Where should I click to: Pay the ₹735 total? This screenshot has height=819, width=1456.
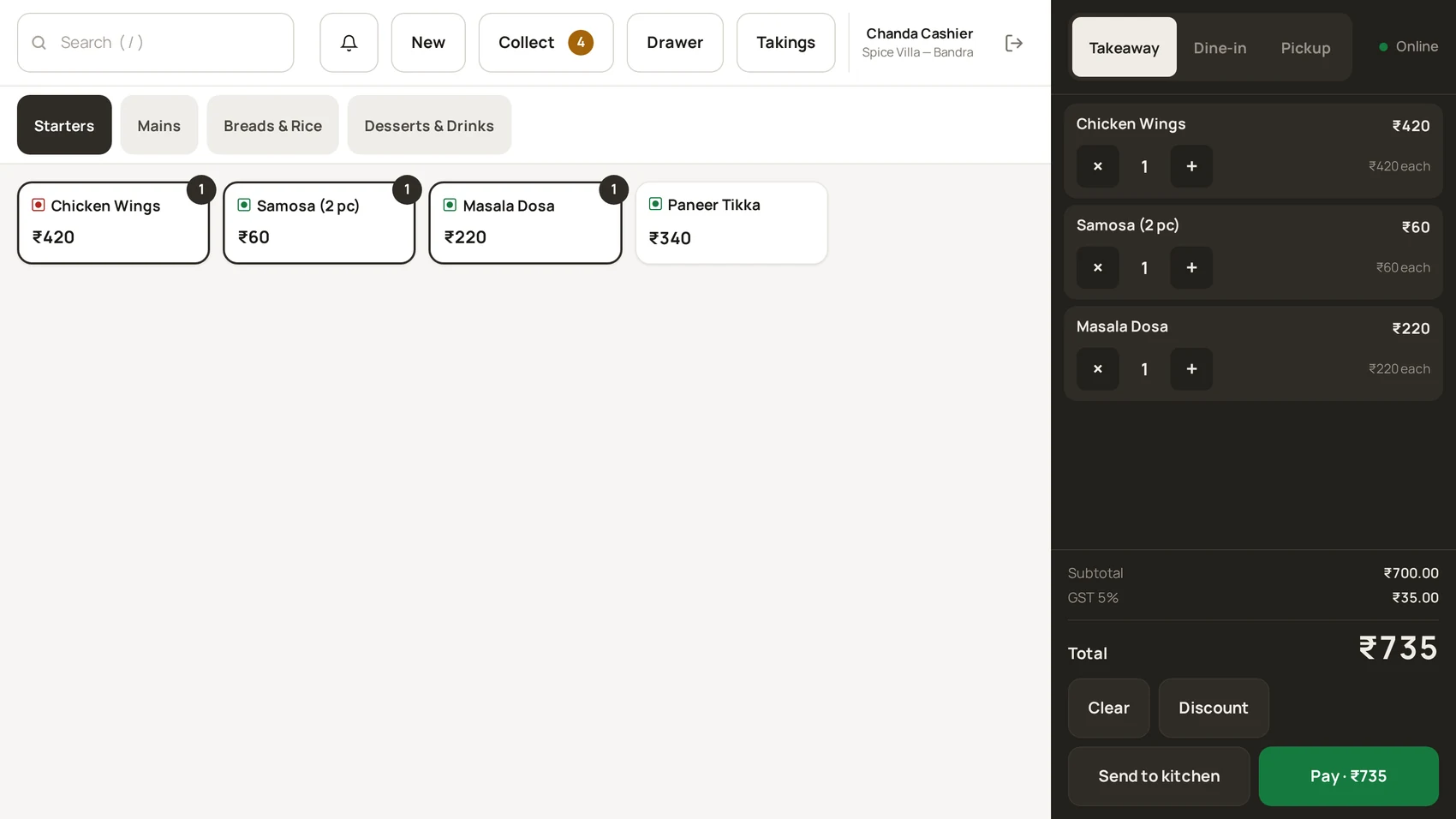coord(1348,776)
